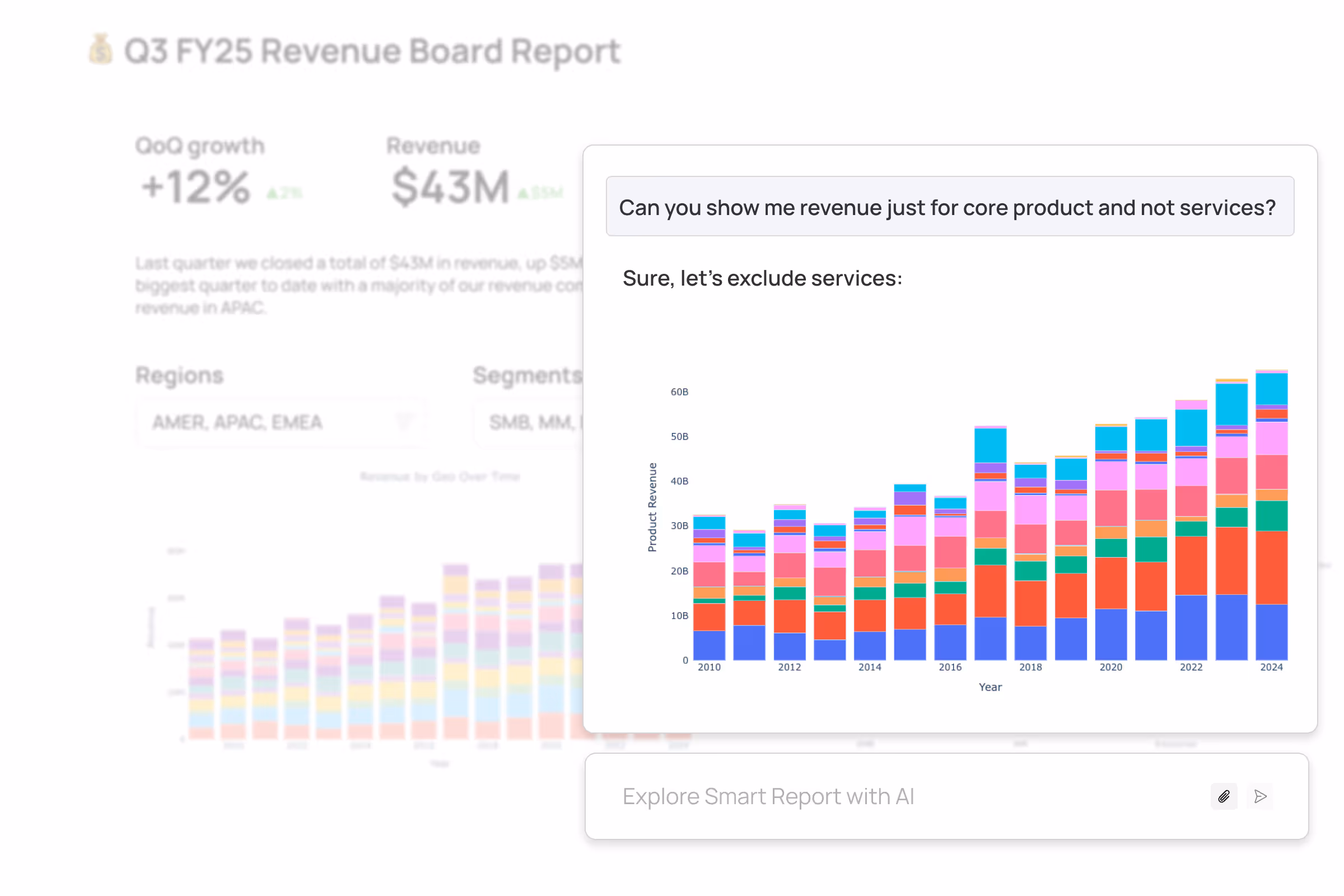Click the $43M Revenue metric
The height and width of the screenshot is (896, 1344).
[x=450, y=187]
